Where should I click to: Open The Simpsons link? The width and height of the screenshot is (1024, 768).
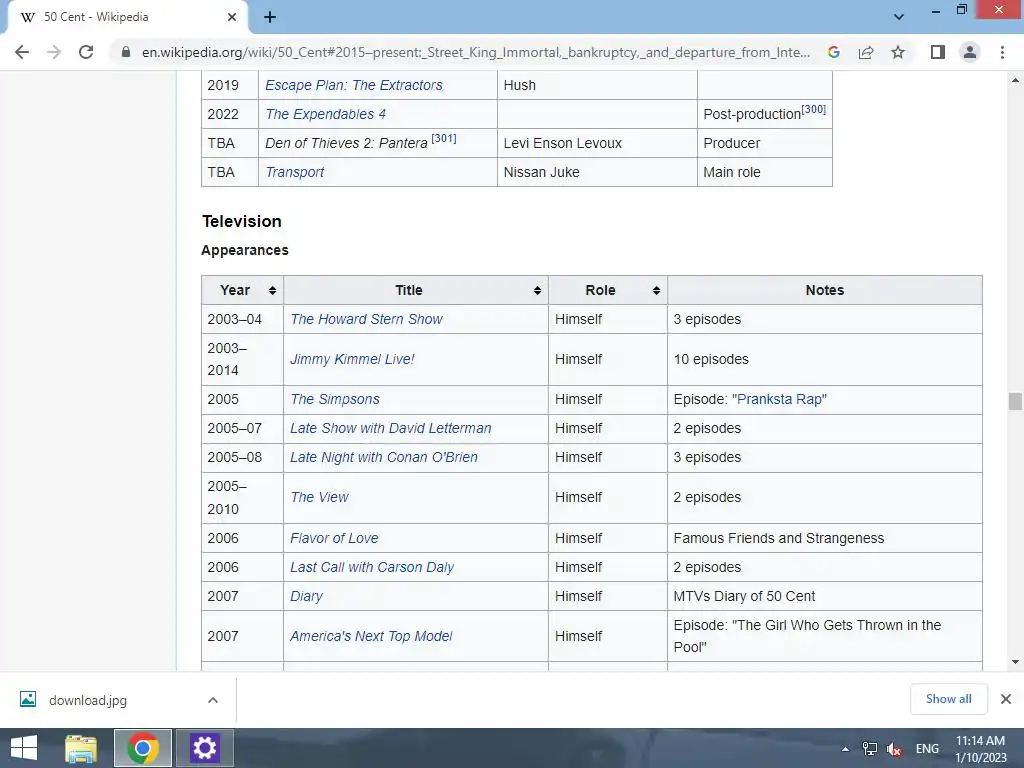[334, 399]
